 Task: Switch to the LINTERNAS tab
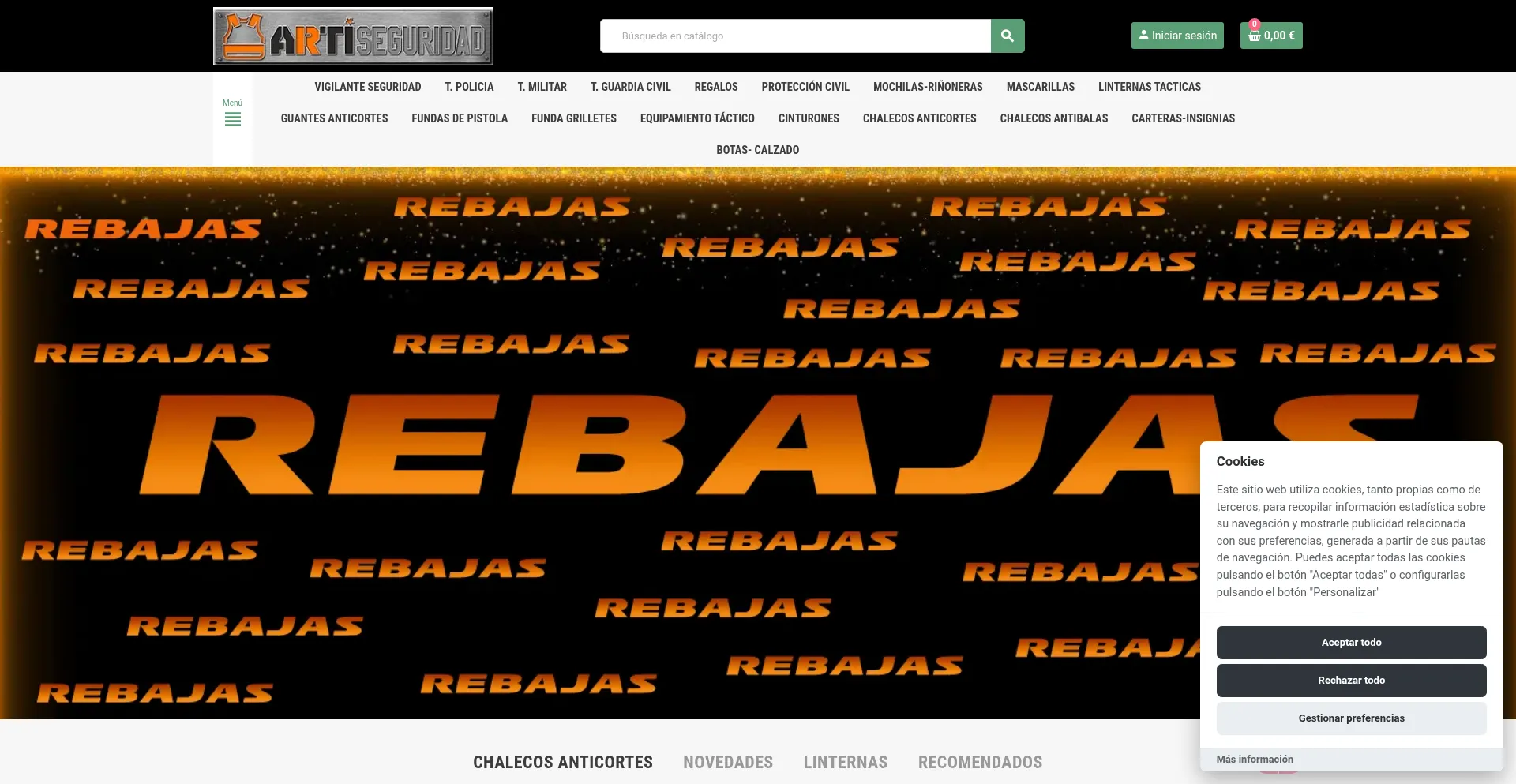click(x=845, y=762)
